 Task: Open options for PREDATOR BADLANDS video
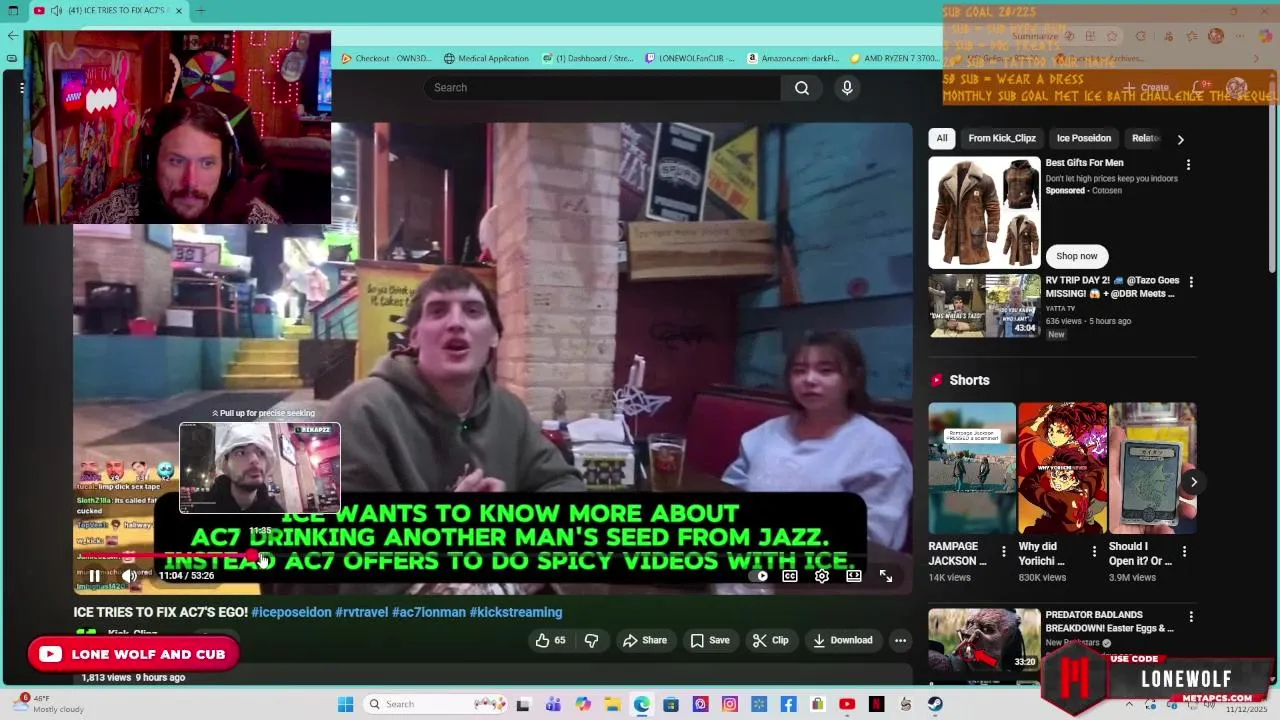click(x=1190, y=616)
